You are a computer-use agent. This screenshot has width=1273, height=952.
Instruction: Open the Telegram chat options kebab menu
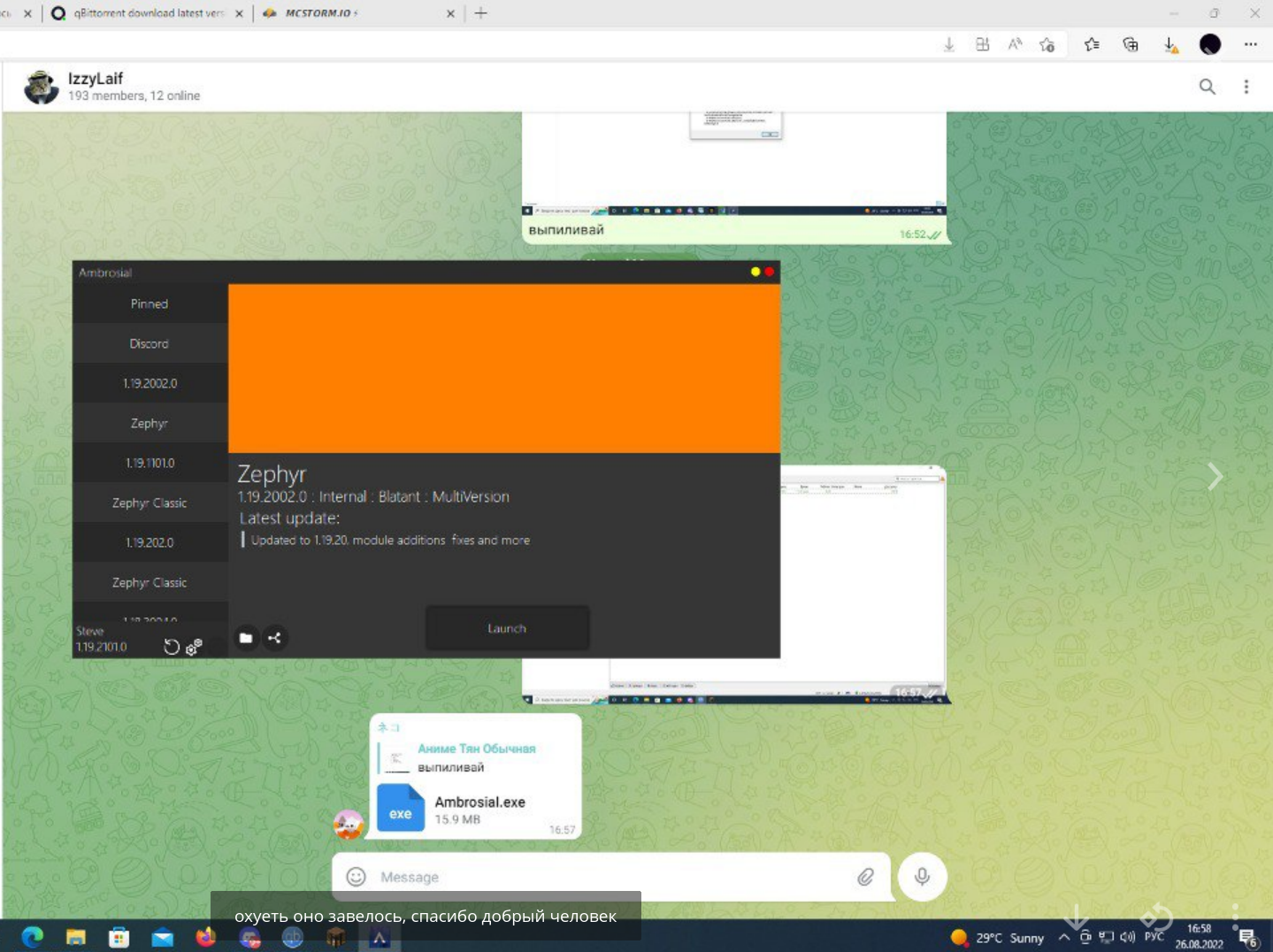1246,86
